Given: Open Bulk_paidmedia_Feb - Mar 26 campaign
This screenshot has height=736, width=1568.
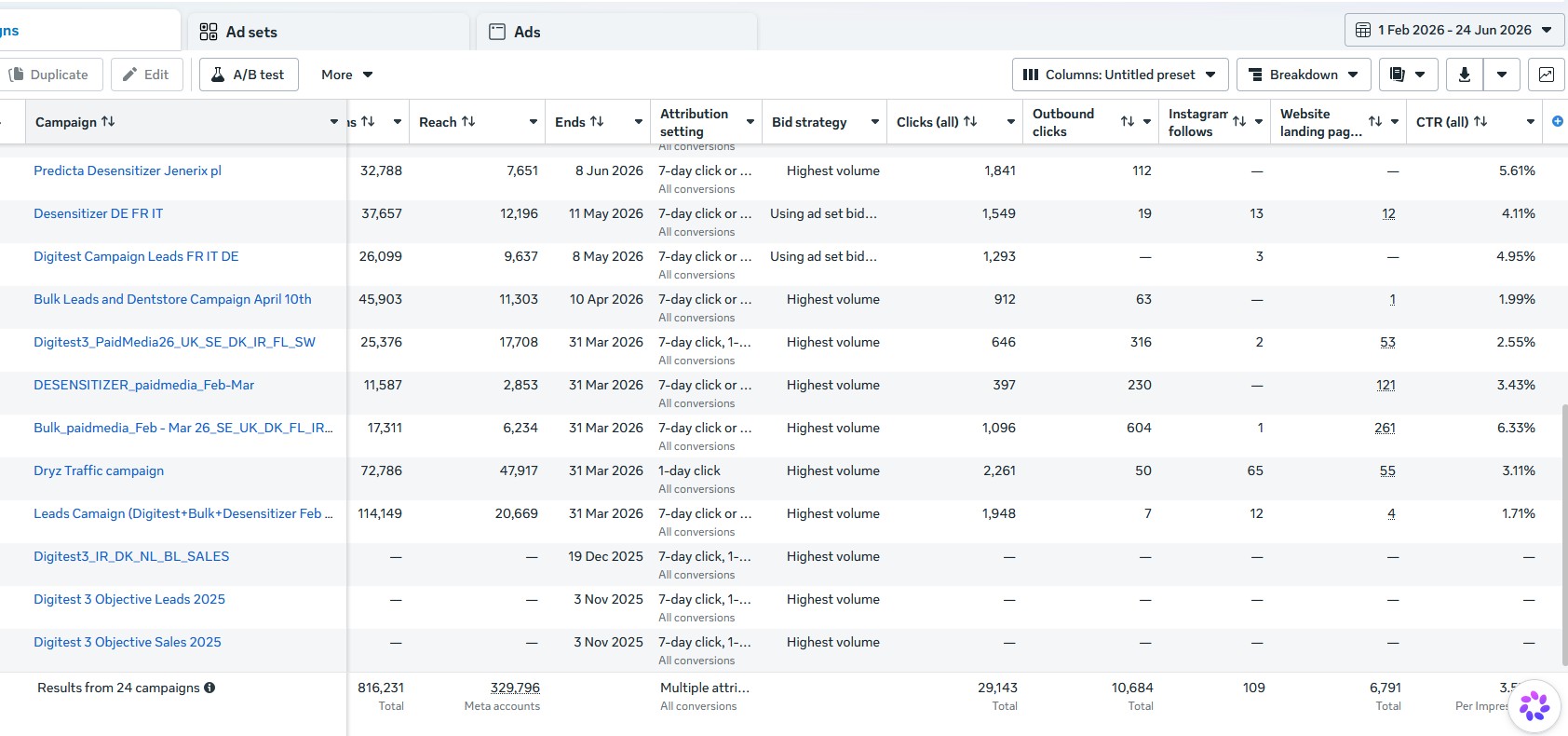Looking at the screenshot, I should coord(183,428).
